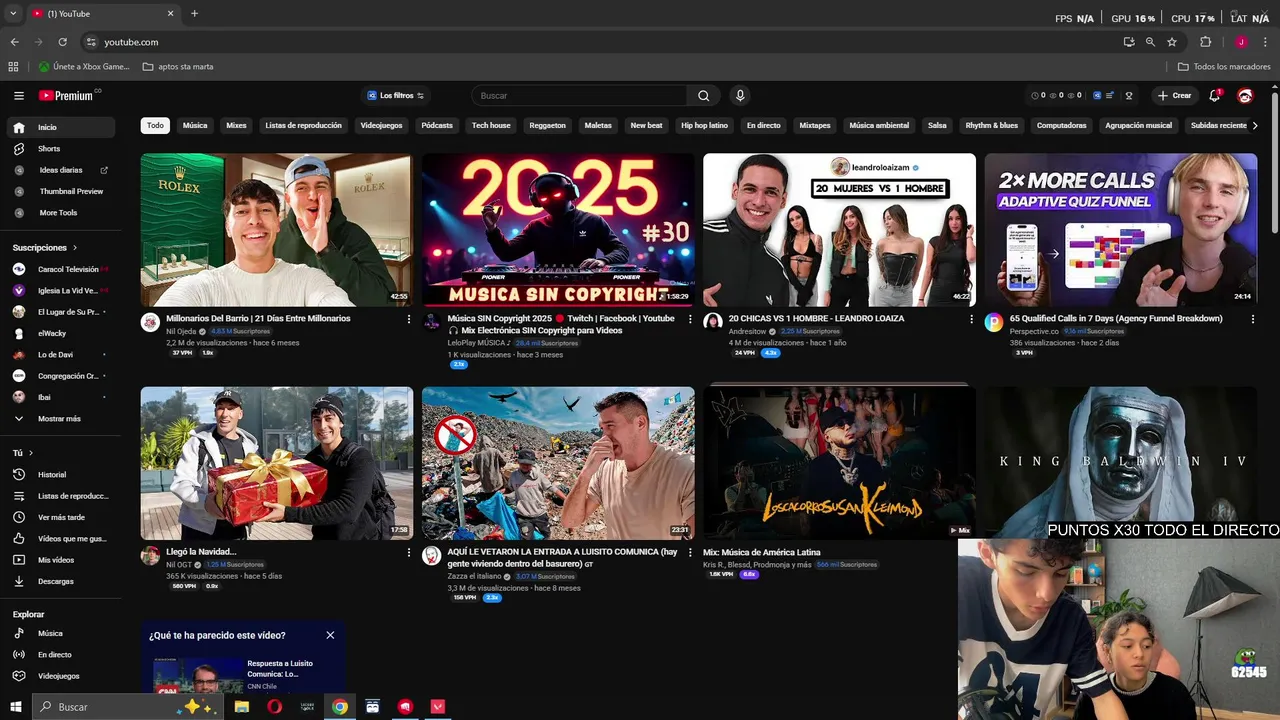Open options menu for Millonarios Del Barrio video
This screenshot has width=1280, height=720.
pyautogui.click(x=408, y=319)
